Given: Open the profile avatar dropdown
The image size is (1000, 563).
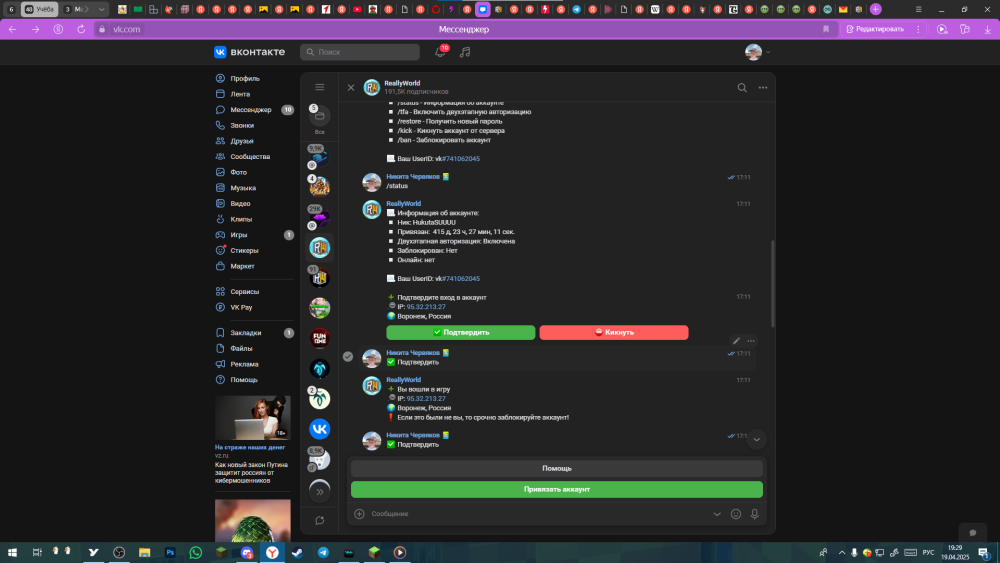Looking at the screenshot, I should coord(758,52).
